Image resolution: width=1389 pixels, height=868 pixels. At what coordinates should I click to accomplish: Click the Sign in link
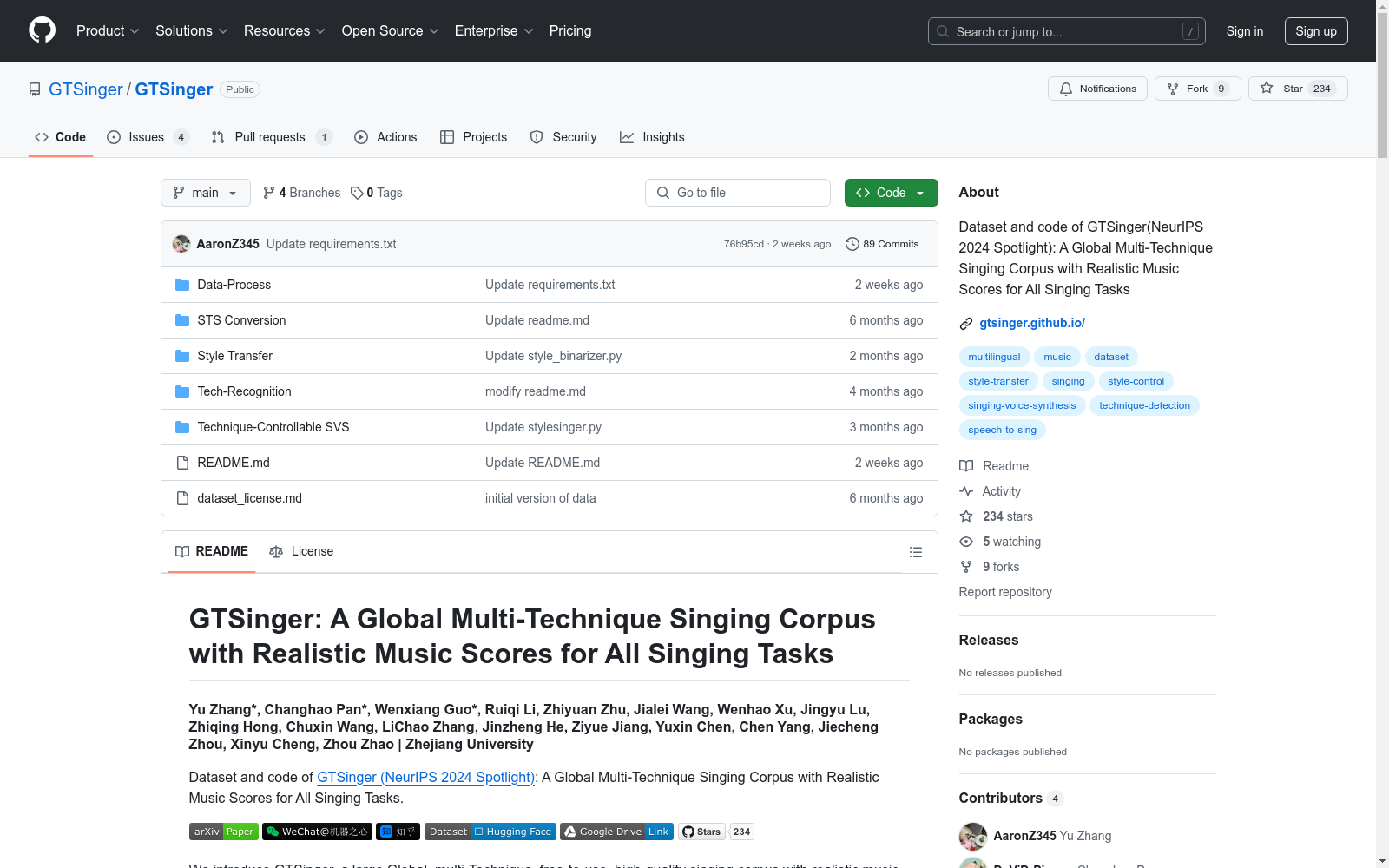click(x=1244, y=31)
